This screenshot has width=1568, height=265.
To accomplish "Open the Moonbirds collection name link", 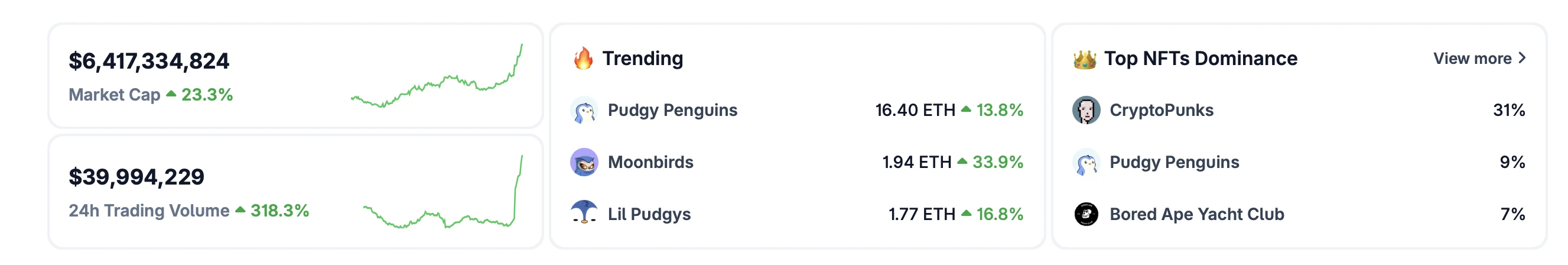I will [650, 162].
